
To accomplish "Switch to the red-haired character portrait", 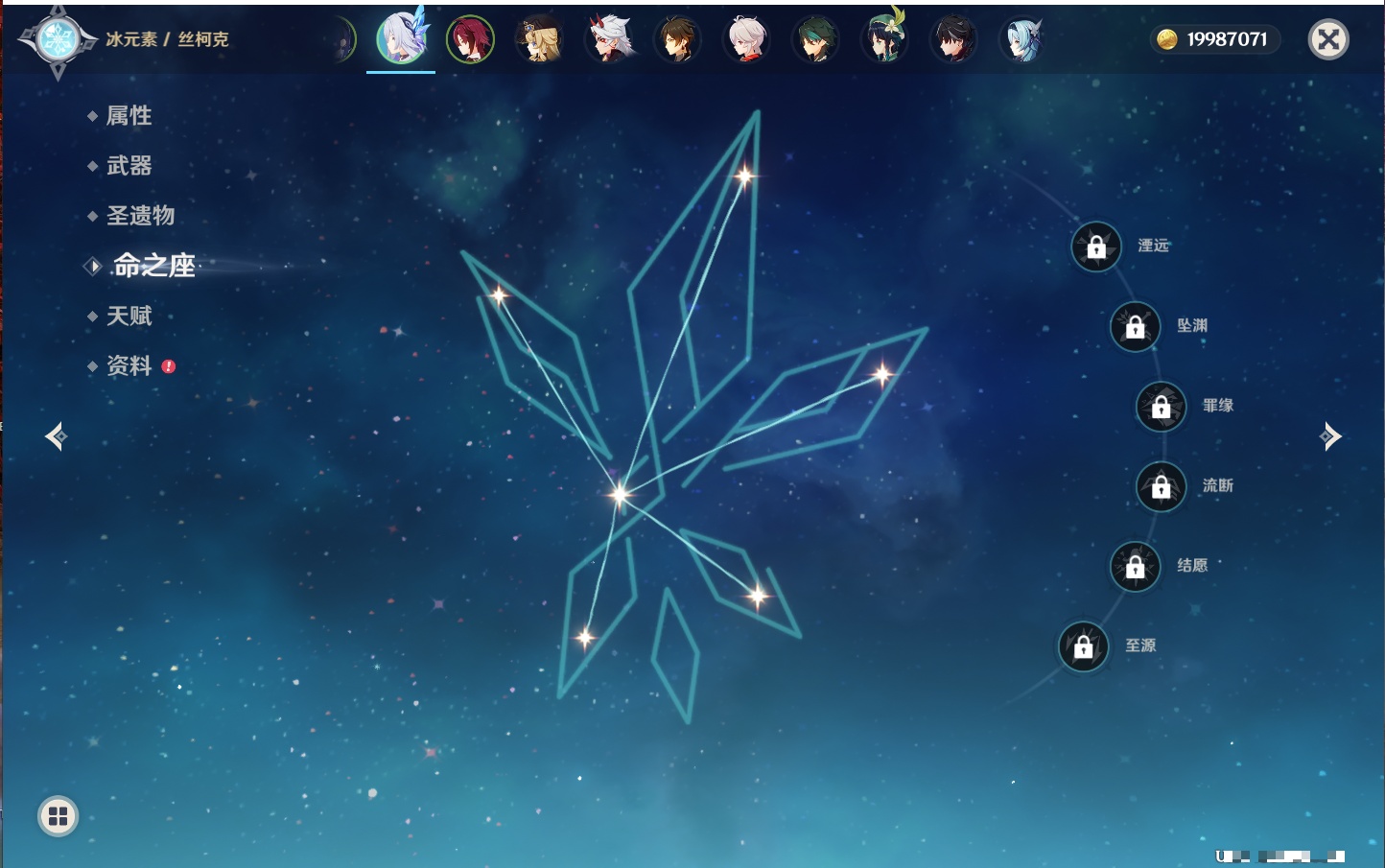I will click(x=470, y=40).
